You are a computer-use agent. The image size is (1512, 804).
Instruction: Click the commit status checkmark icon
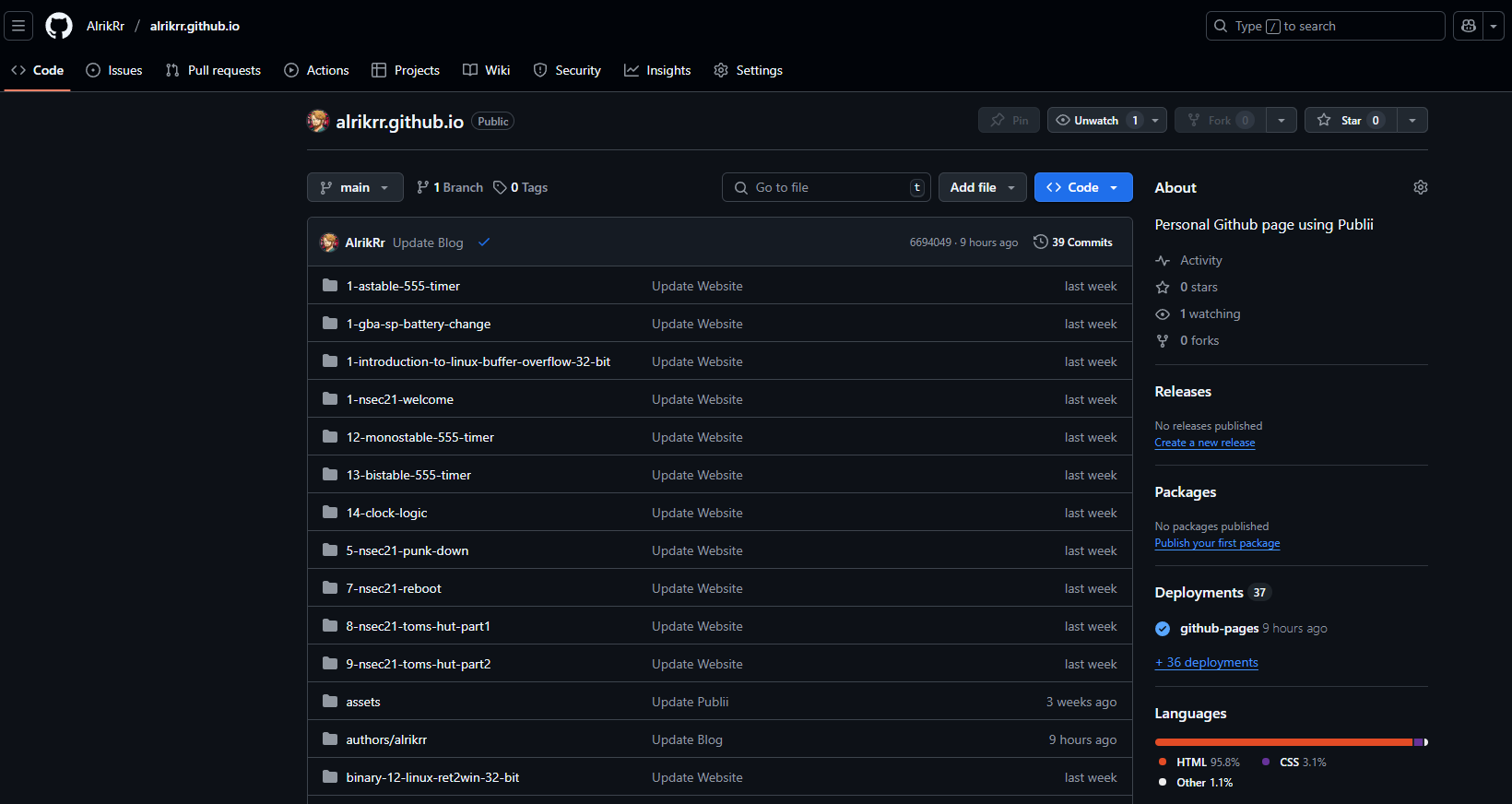(x=484, y=242)
